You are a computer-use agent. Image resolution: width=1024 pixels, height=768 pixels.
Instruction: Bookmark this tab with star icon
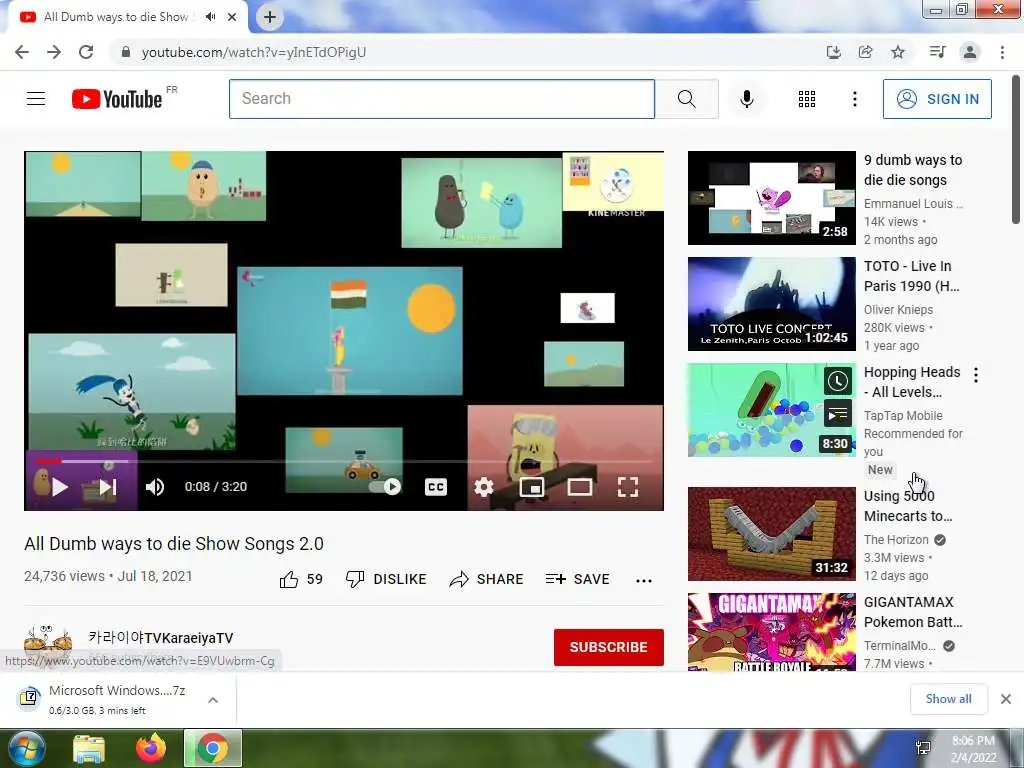pyautogui.click(x=898, y=52)
